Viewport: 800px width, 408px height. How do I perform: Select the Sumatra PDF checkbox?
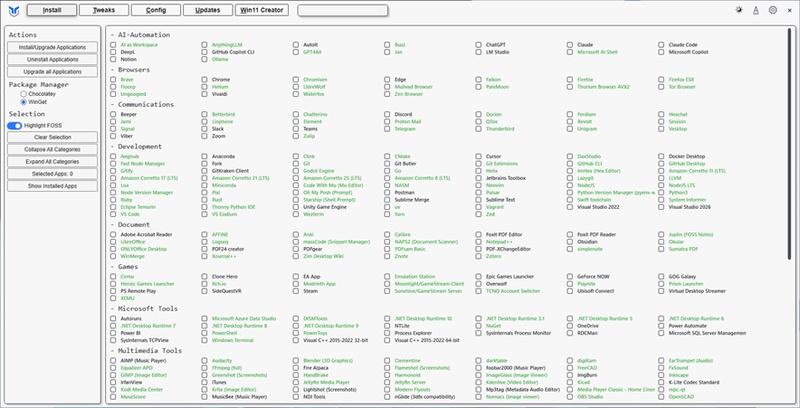point(661,249)
